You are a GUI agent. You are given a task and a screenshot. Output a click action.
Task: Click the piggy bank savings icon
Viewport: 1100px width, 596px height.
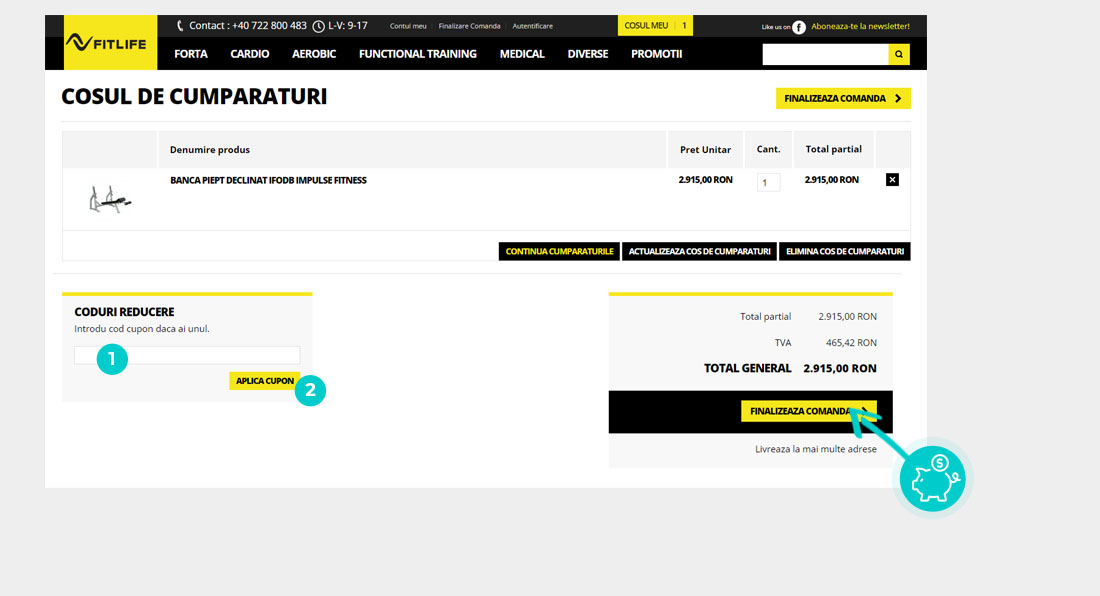(931, 480)
